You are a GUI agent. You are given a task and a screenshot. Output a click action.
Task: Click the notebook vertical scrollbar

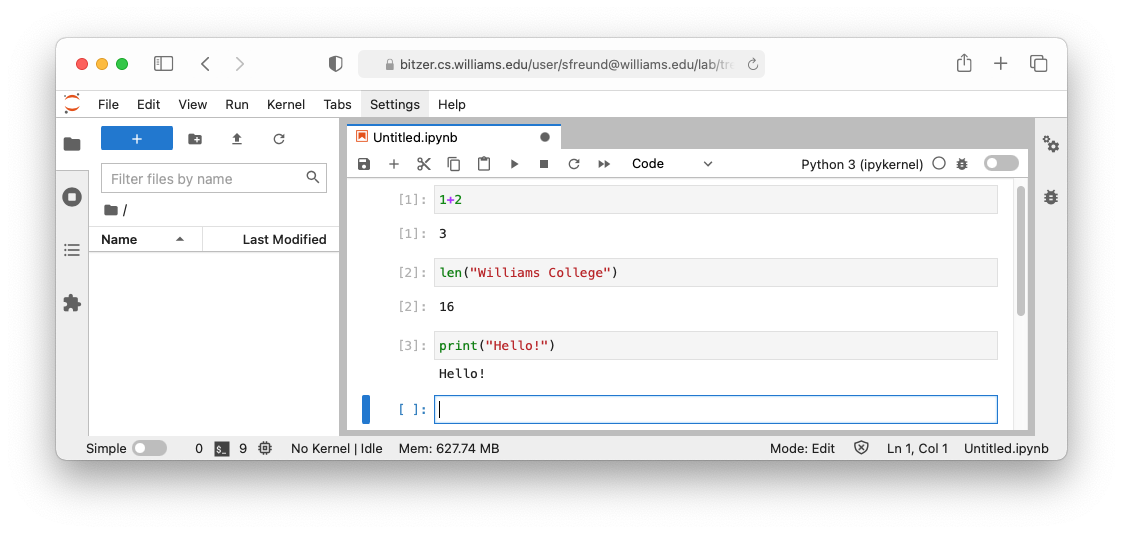1021,250
